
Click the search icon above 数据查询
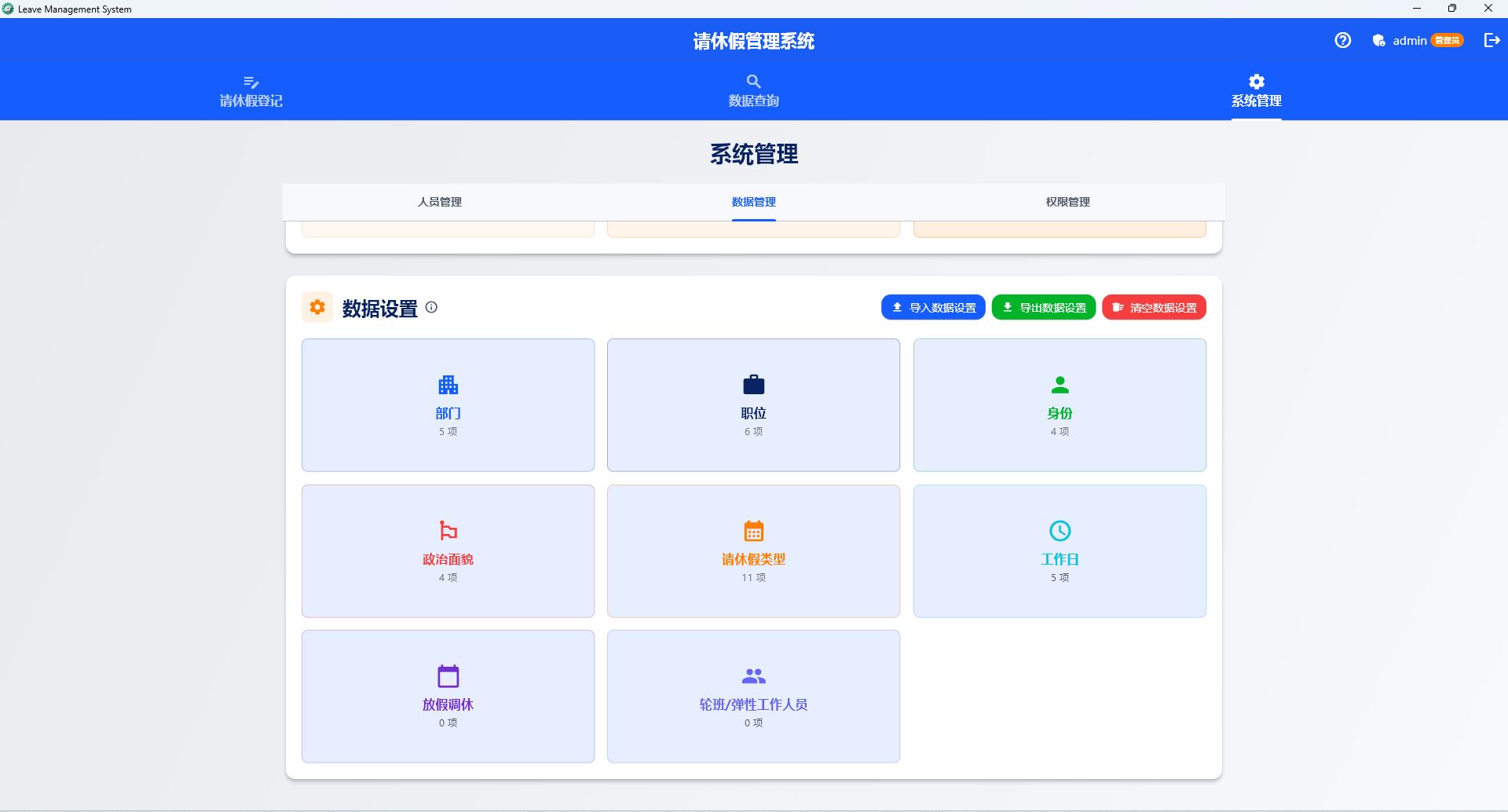[753, 81]
